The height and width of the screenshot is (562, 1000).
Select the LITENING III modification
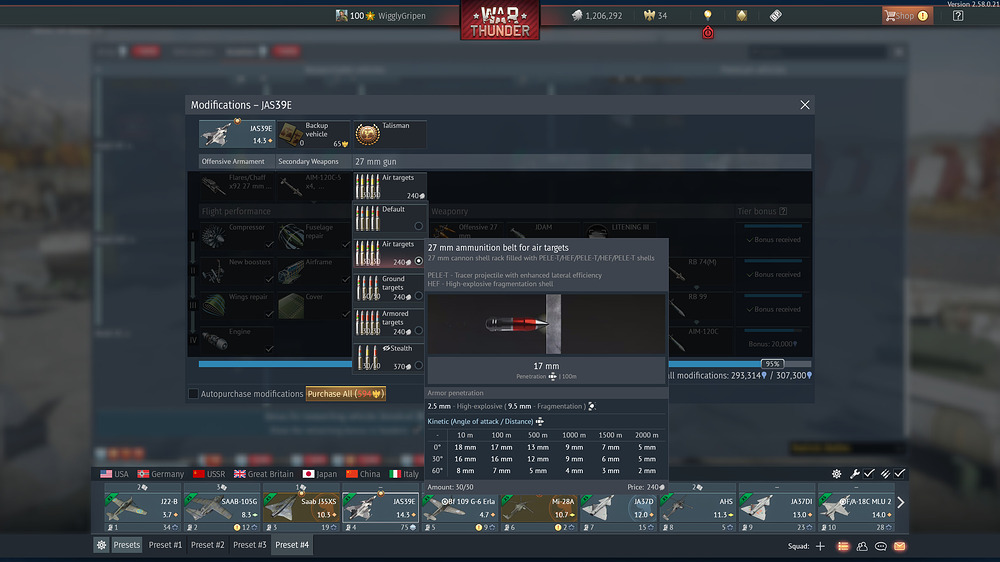click(621, 230)
